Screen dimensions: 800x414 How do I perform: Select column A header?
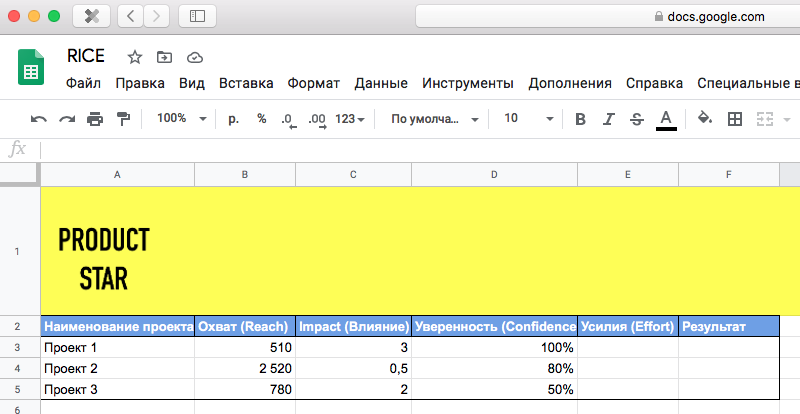coord(117,175)
